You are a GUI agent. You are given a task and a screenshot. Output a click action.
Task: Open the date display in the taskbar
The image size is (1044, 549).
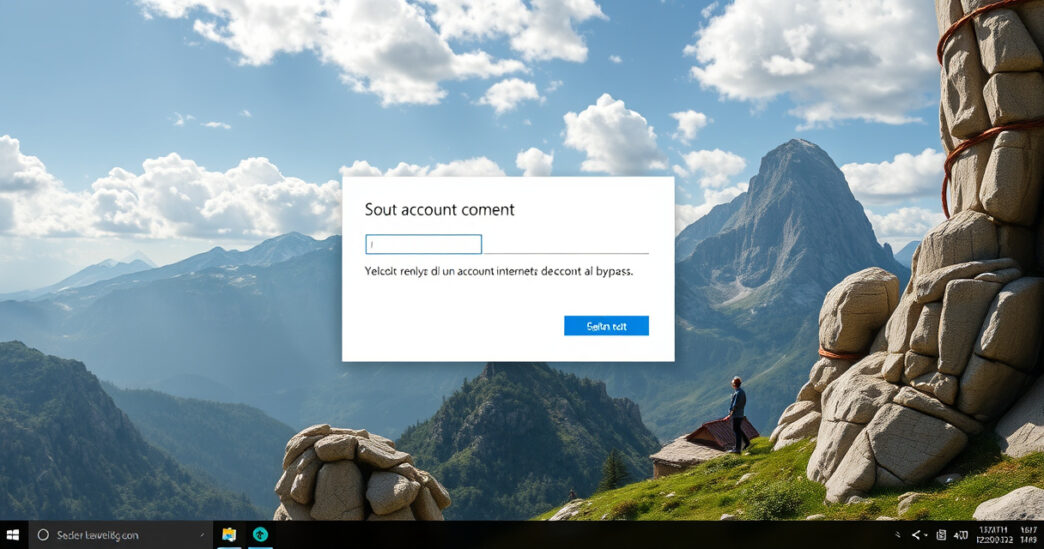tap(994, 535)
